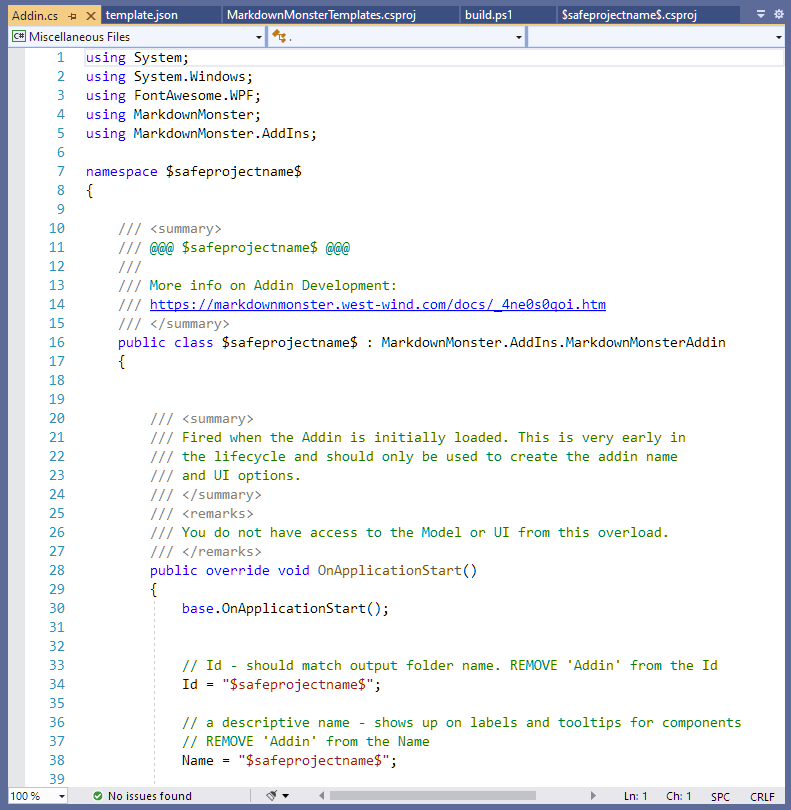791x810 pixels.
Task: Open the code cleanup broom icon
Action: pos(272,796)
